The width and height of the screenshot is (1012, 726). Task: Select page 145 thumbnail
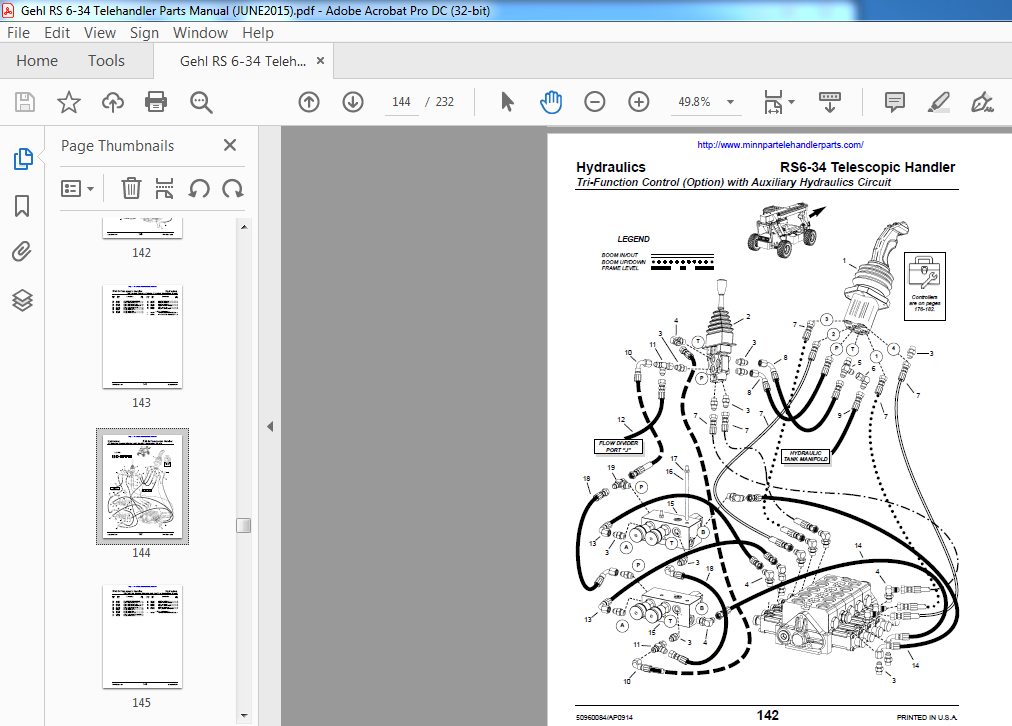point(142,636)
